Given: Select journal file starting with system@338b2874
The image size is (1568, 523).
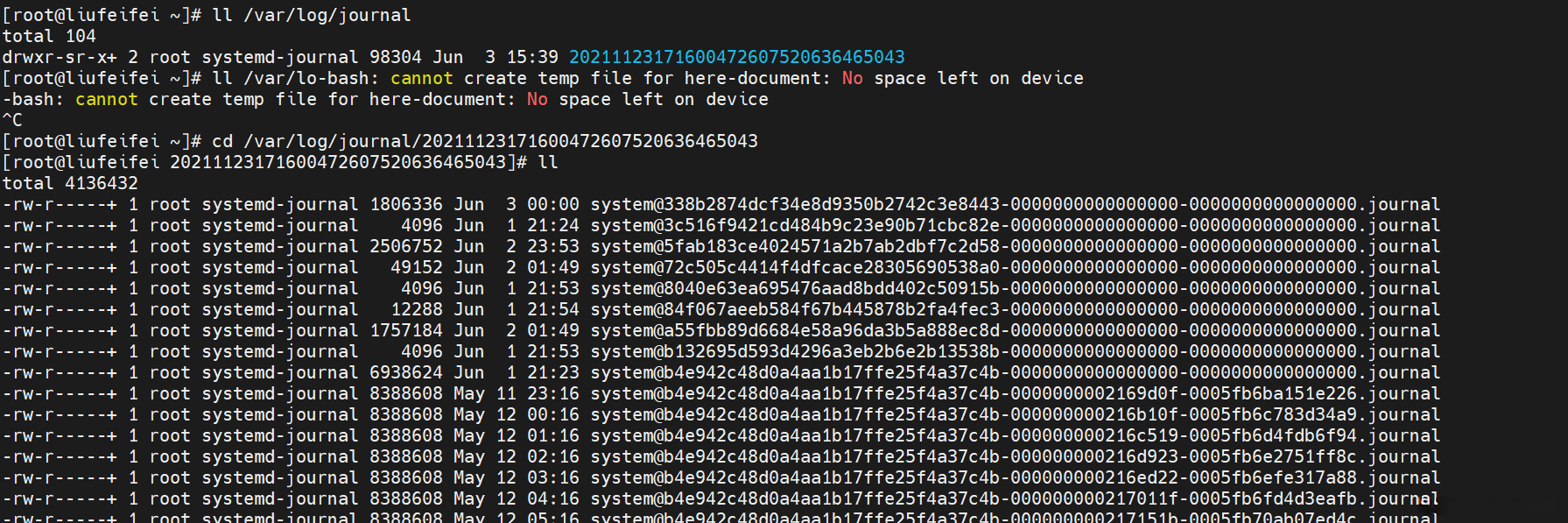Looking at the screenshot, I should [1014, 204].
